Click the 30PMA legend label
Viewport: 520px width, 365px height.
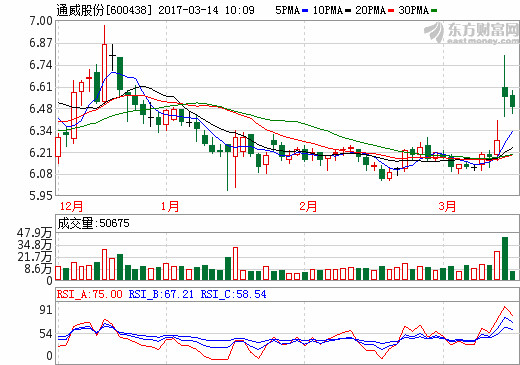click(414, 10)
